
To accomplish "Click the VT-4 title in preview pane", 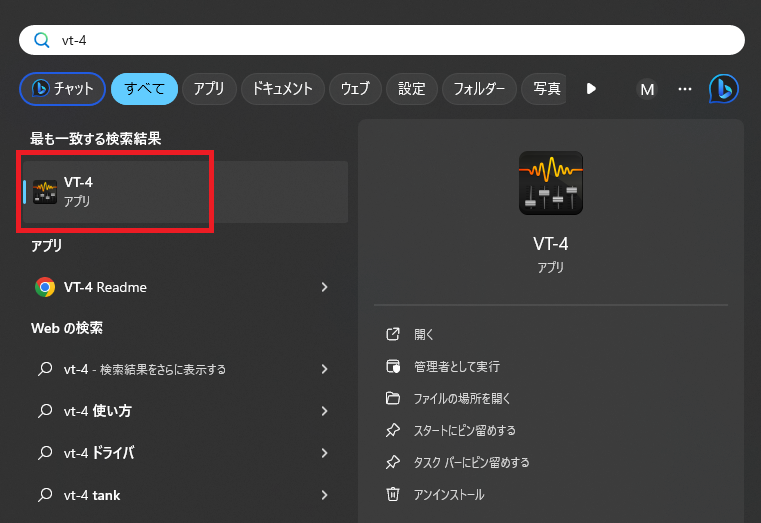I will pos(551,244).
